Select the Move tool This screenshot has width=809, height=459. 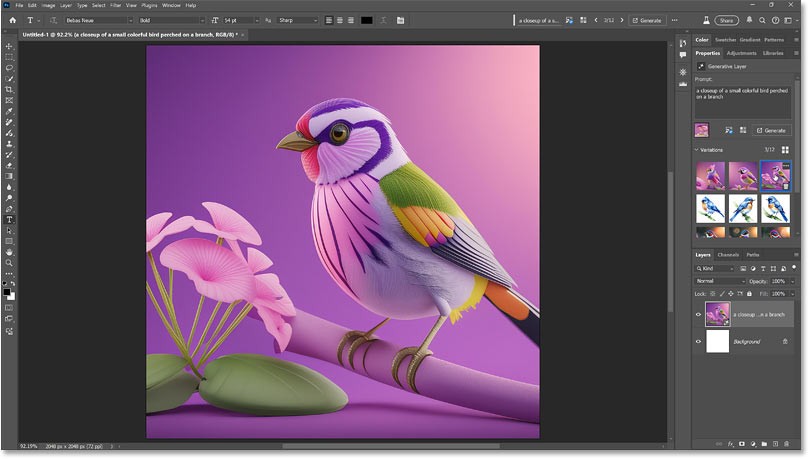click(x=10, y=47)
